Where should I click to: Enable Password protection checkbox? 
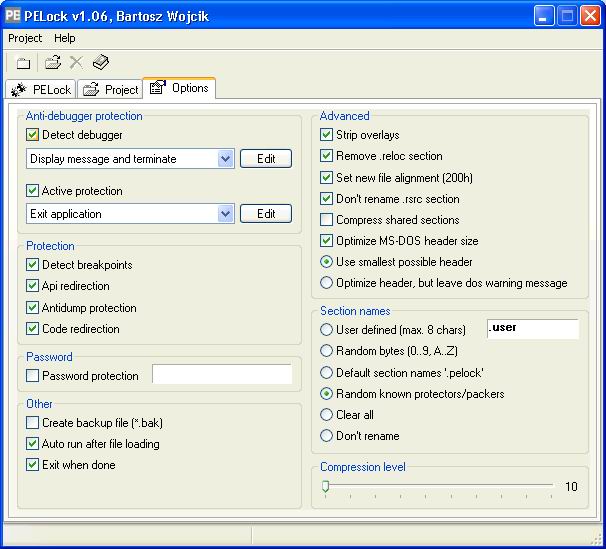(32, 376)
